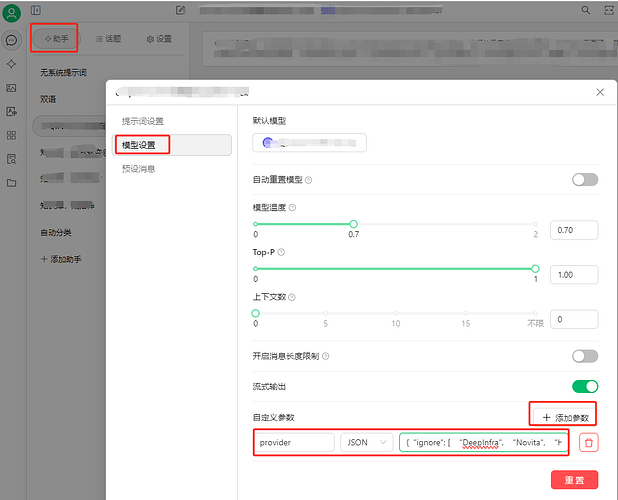
Task: Open the mini apps grid icon
Action: tap(11, 136)
